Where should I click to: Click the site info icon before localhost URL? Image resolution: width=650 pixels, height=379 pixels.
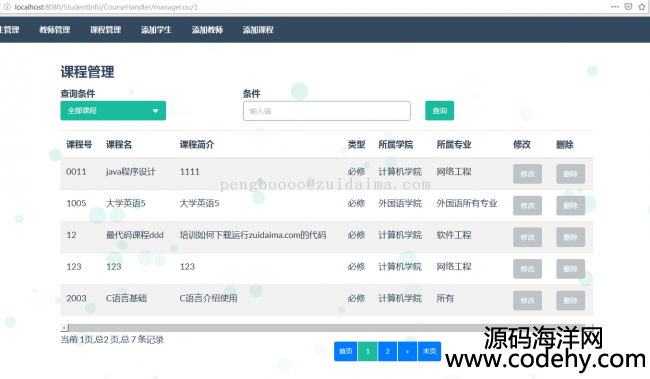click(7, 7)
